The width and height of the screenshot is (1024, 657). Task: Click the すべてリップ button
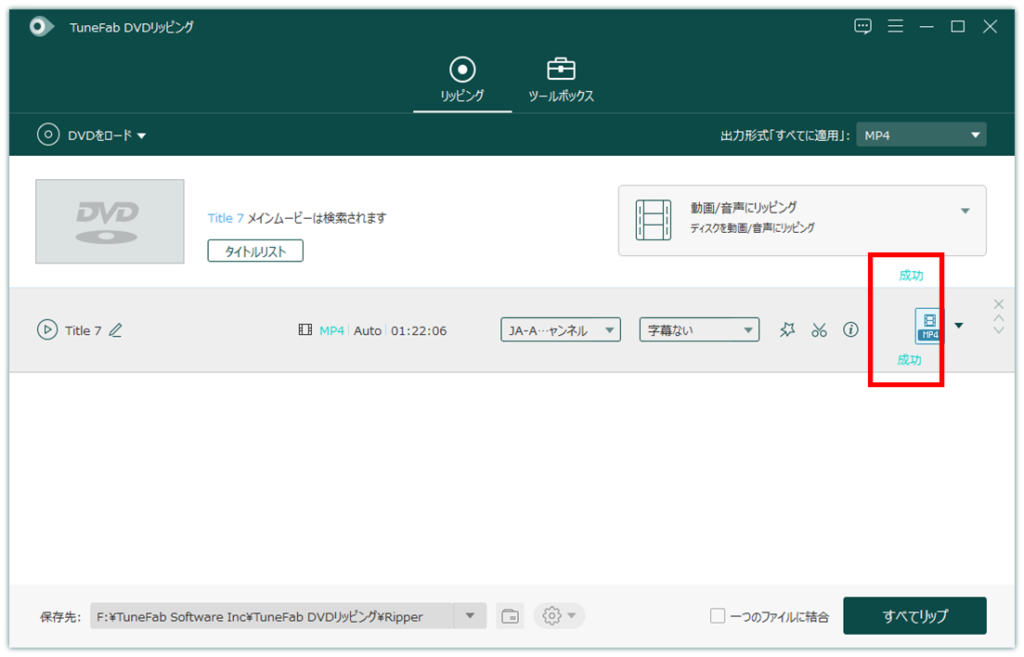(915, 616)
